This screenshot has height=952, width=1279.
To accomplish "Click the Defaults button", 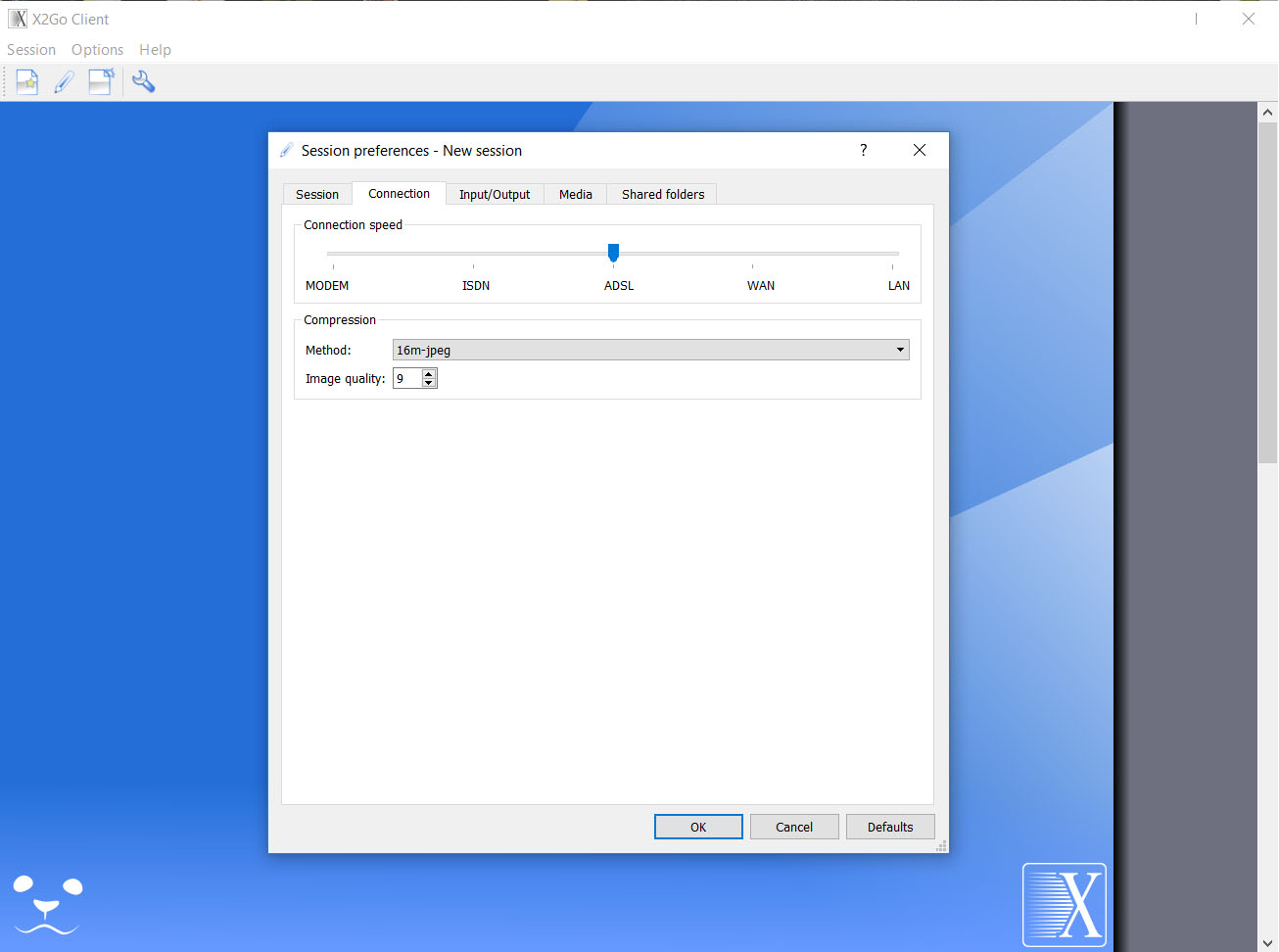I will click(889, 827).
